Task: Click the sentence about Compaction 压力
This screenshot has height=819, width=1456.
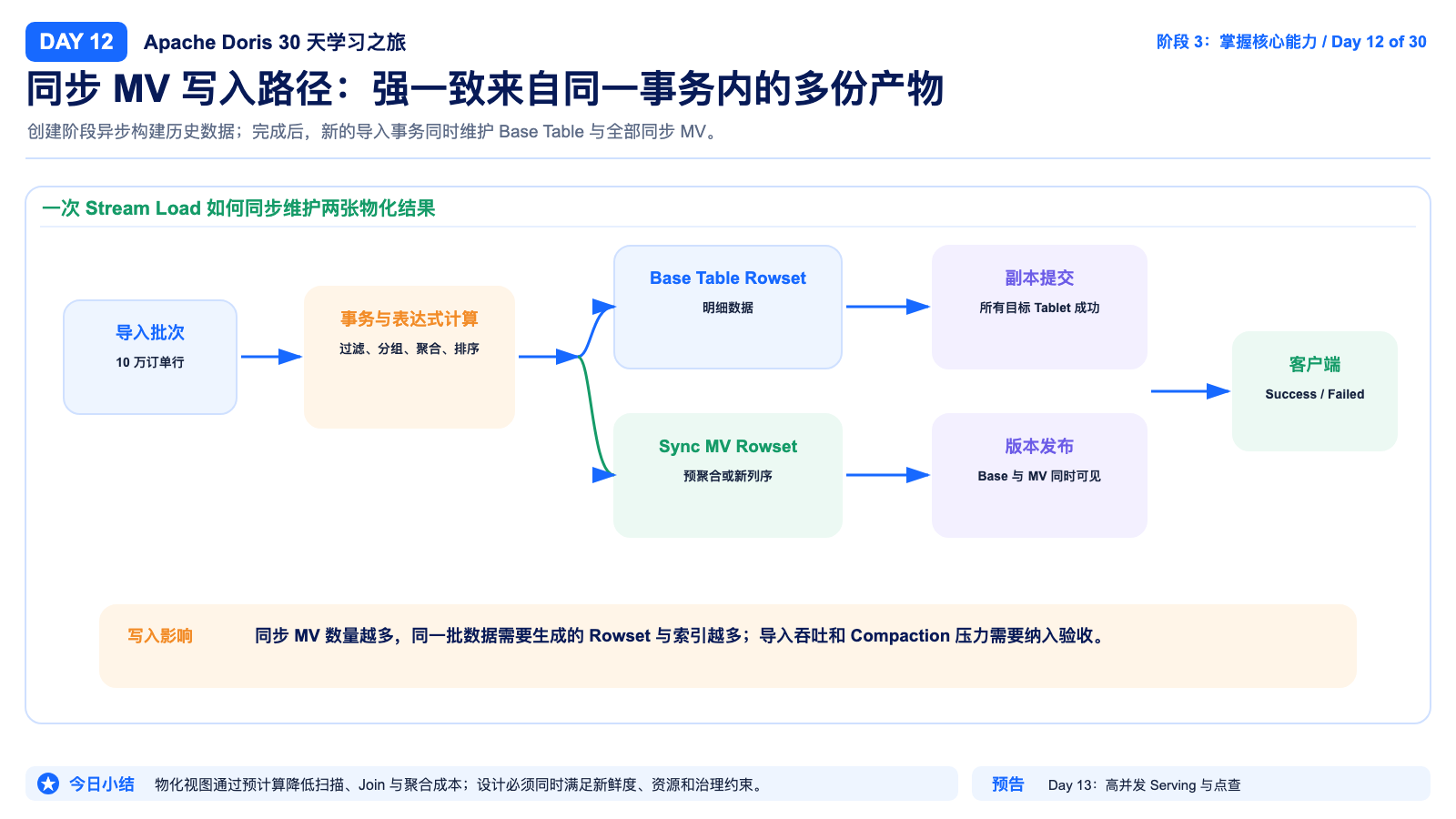Action: coord(682,635)
